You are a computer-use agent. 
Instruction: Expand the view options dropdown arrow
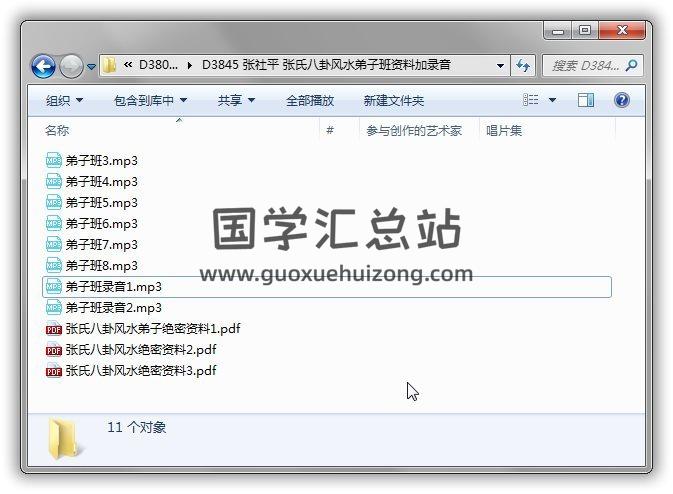(552, 100)
